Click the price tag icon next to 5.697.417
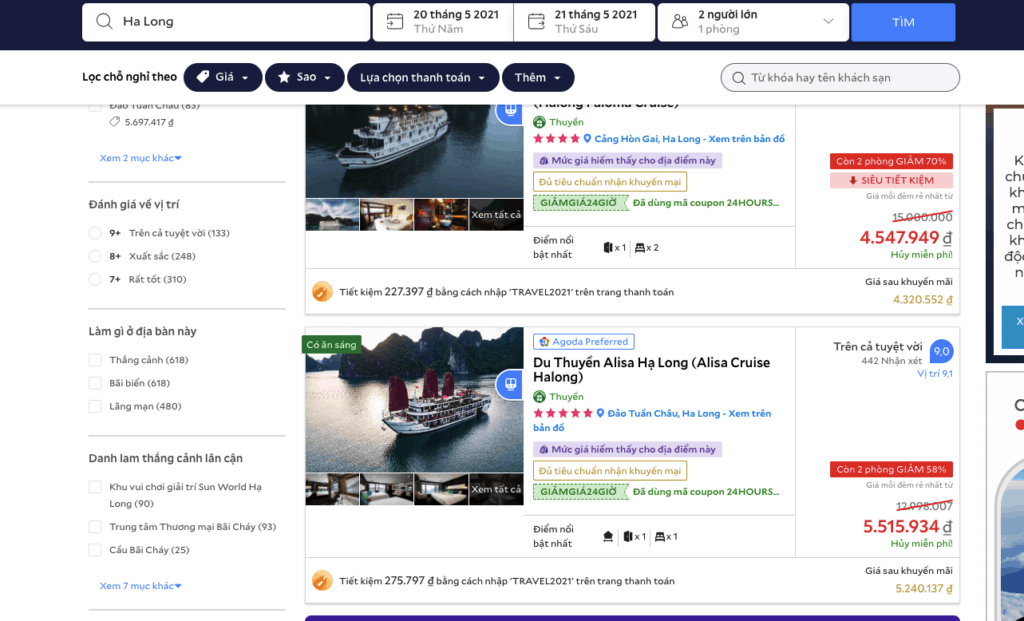1024x621 pixels. 114,121
